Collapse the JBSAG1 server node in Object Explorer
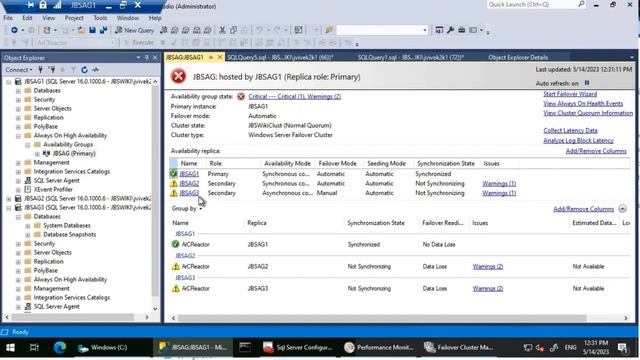 9,82
